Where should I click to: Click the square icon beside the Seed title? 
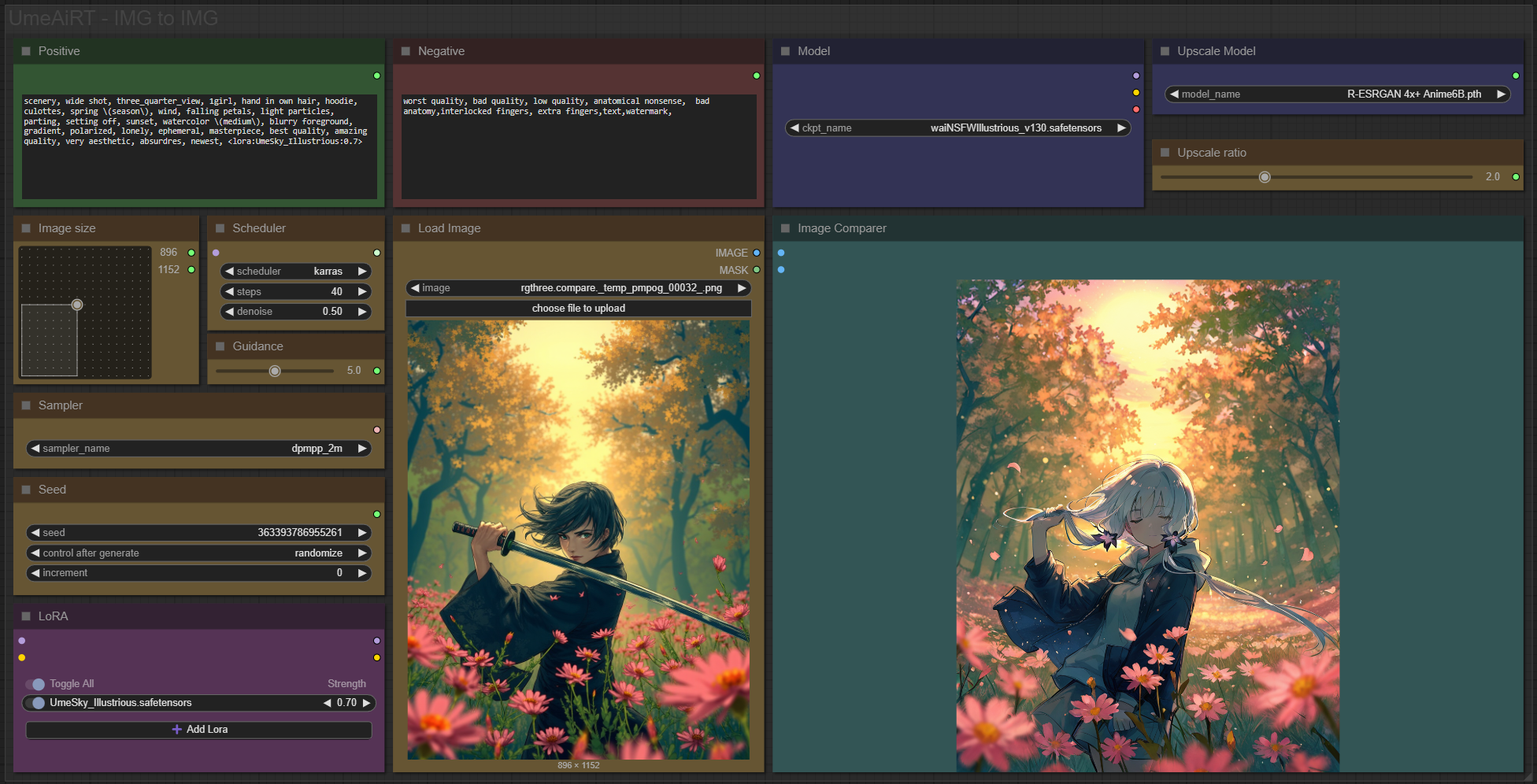coord(26,490)
